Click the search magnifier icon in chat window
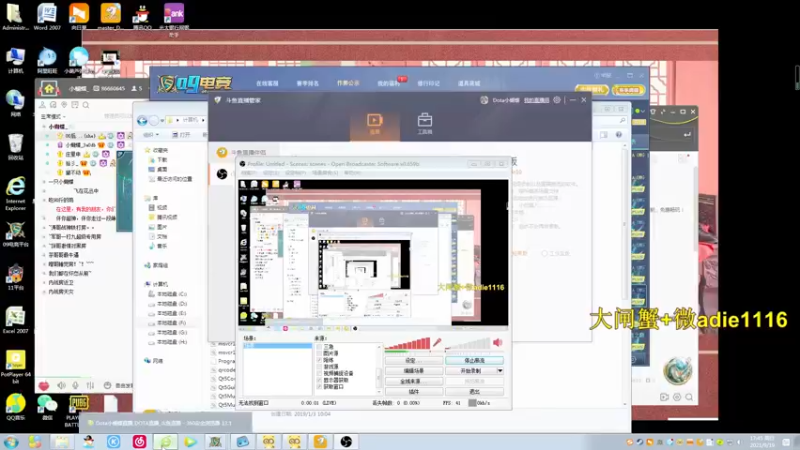The height and width of the screenshot is (450, 800). click(x=86, y=105)
